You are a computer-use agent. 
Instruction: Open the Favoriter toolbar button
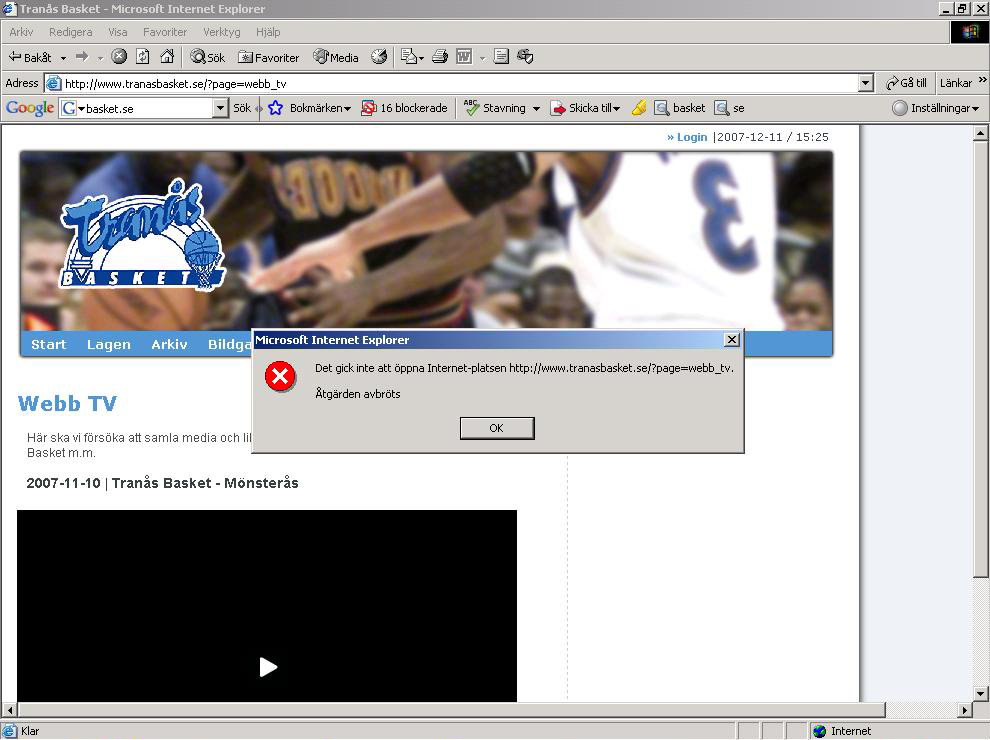pos(268,57)
